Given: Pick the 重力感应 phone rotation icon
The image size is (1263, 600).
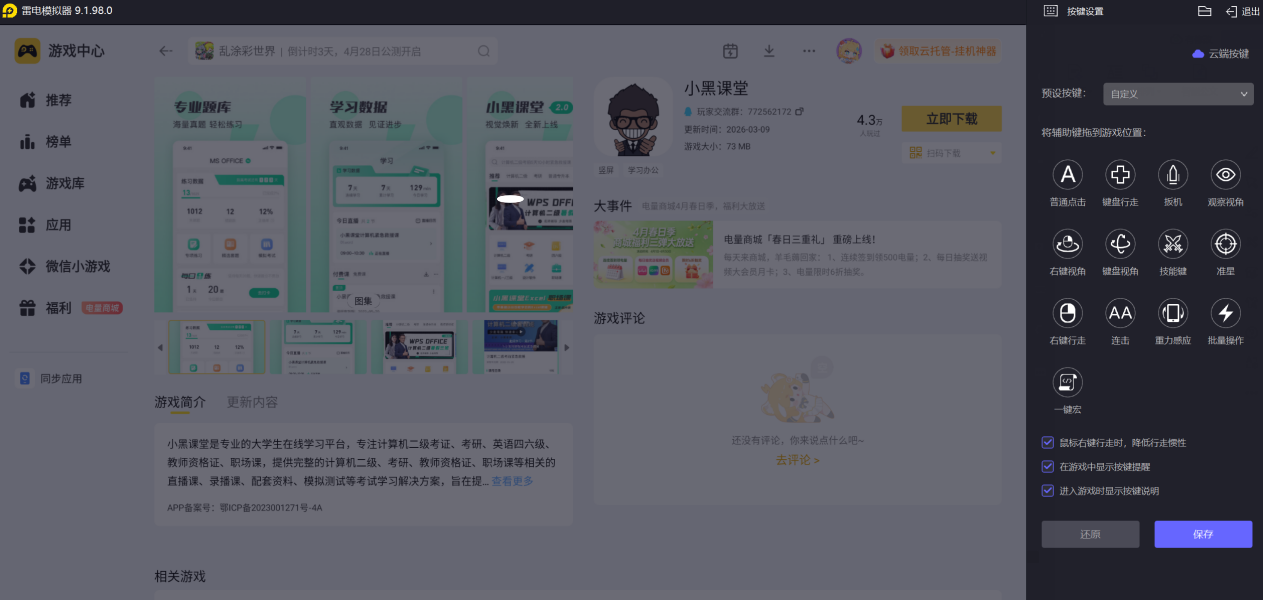Looking at the screenshot, I should pos(1173,313).
